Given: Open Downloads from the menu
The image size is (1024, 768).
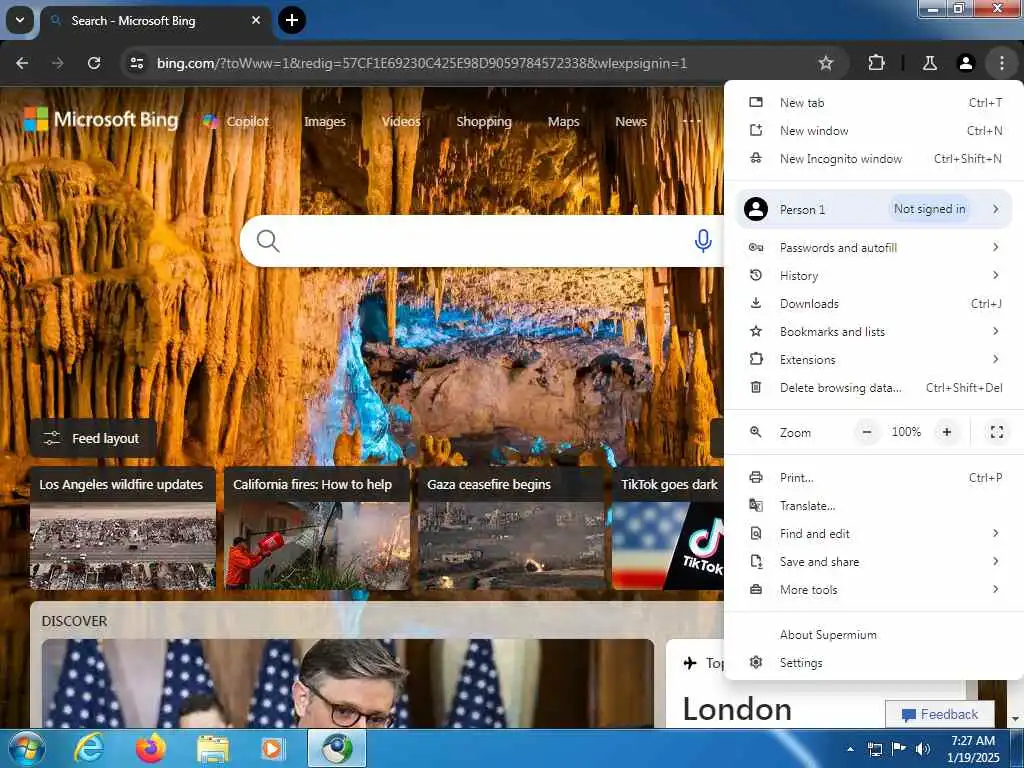Looking at the screenshot, I should point(874,304).
